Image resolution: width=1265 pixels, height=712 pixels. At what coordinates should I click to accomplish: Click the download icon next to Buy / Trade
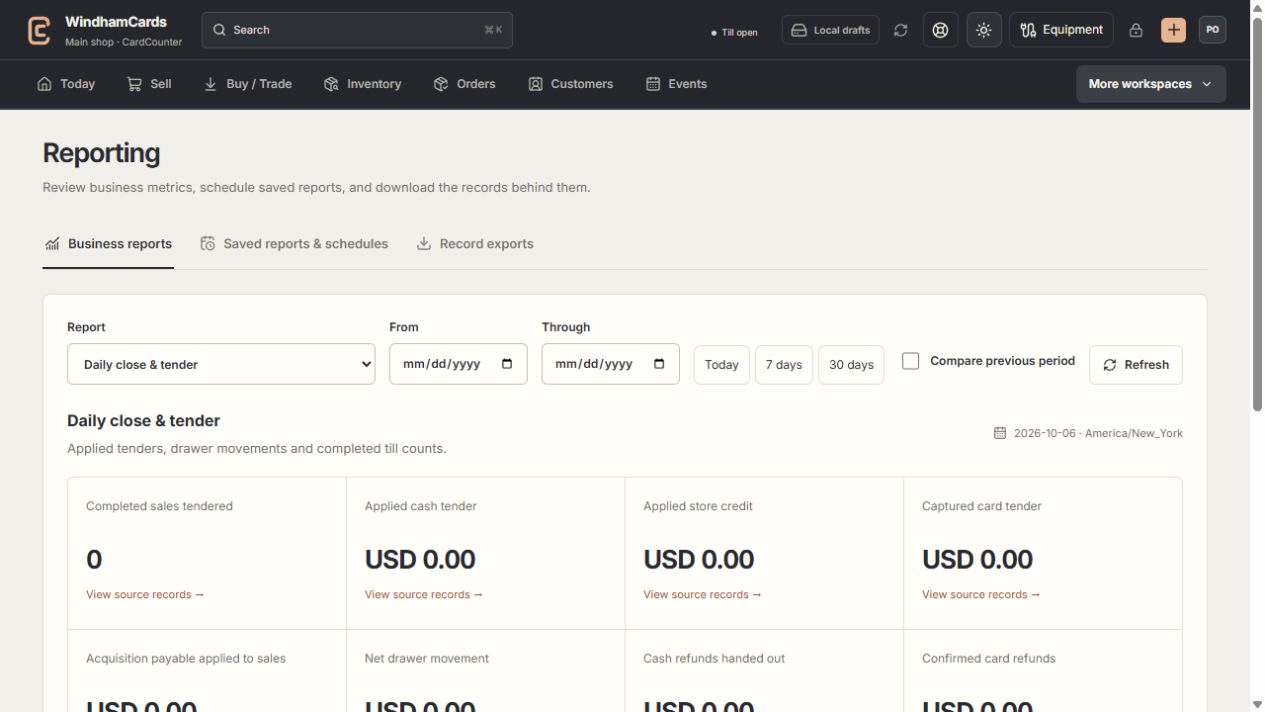pyautogui.click(x=211, y=84)
